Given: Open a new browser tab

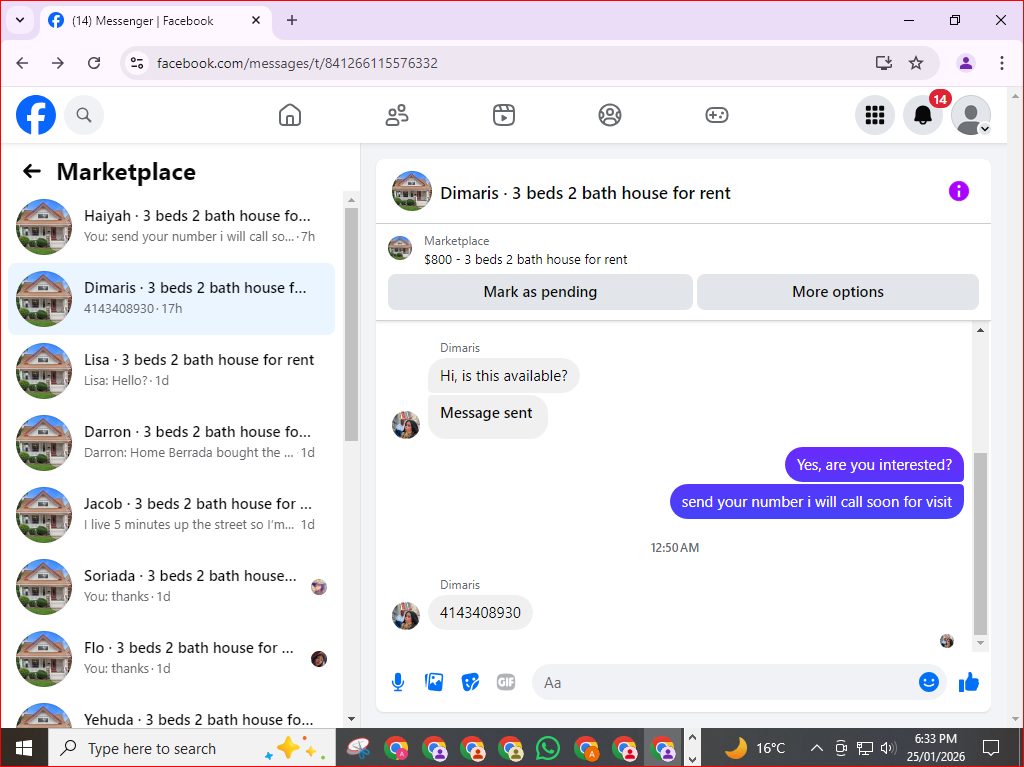Looking at the screenshot, I should (292, 20).
